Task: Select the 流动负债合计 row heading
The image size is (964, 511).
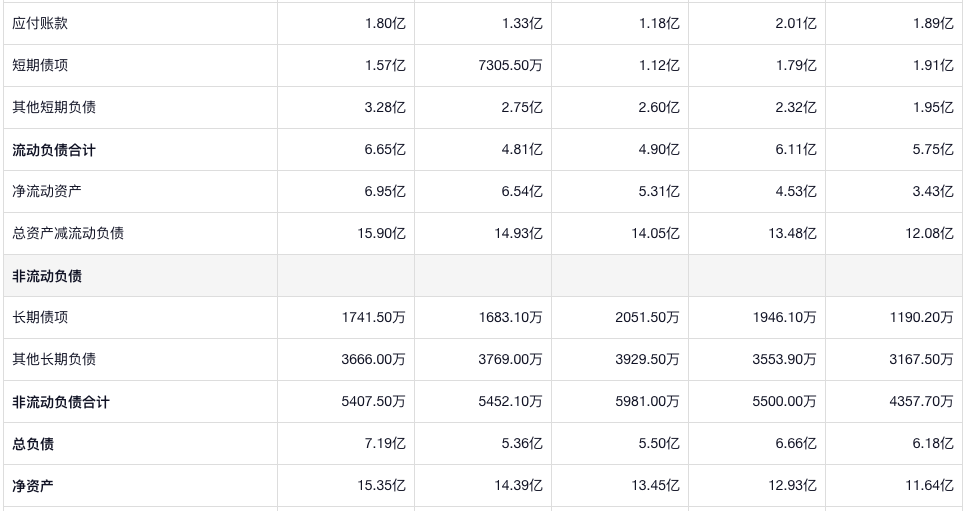Action: pos(54,150)
